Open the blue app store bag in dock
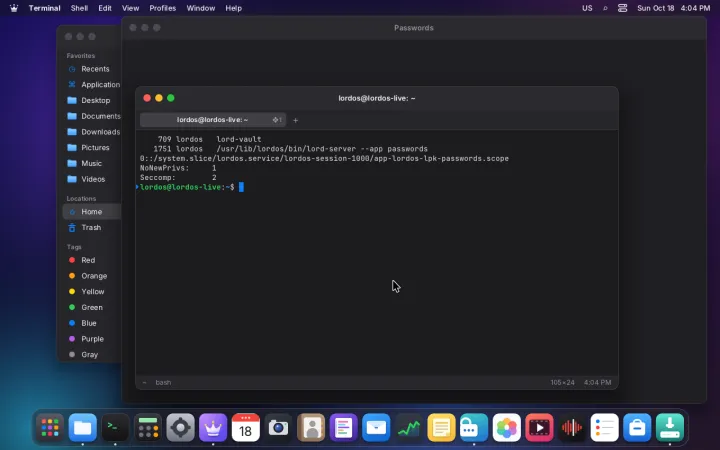720x450 pixels. click(637, 428)
